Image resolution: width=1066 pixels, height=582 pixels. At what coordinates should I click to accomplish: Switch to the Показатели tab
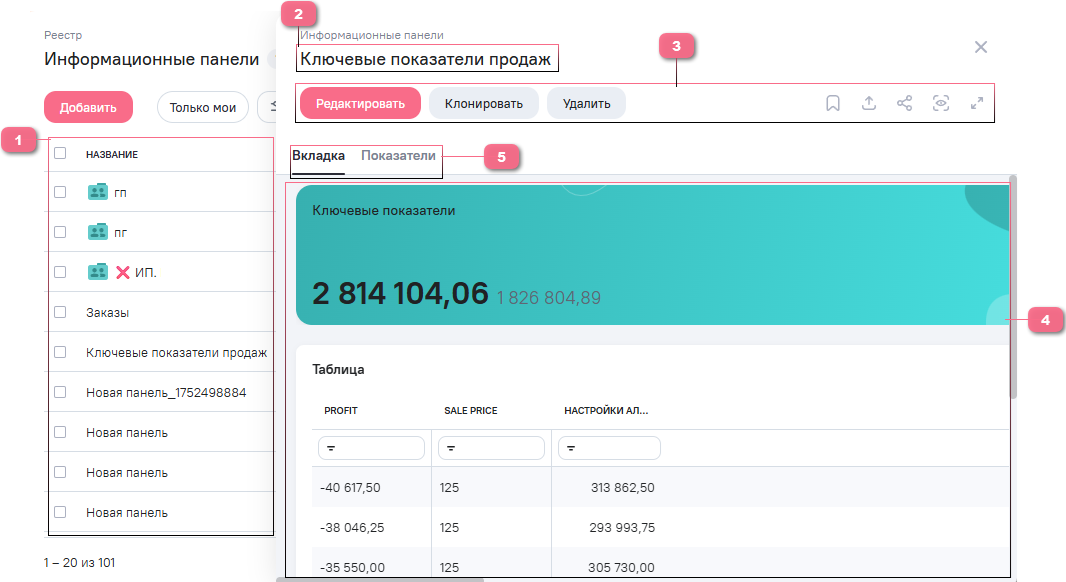click(x=398, y=156)
